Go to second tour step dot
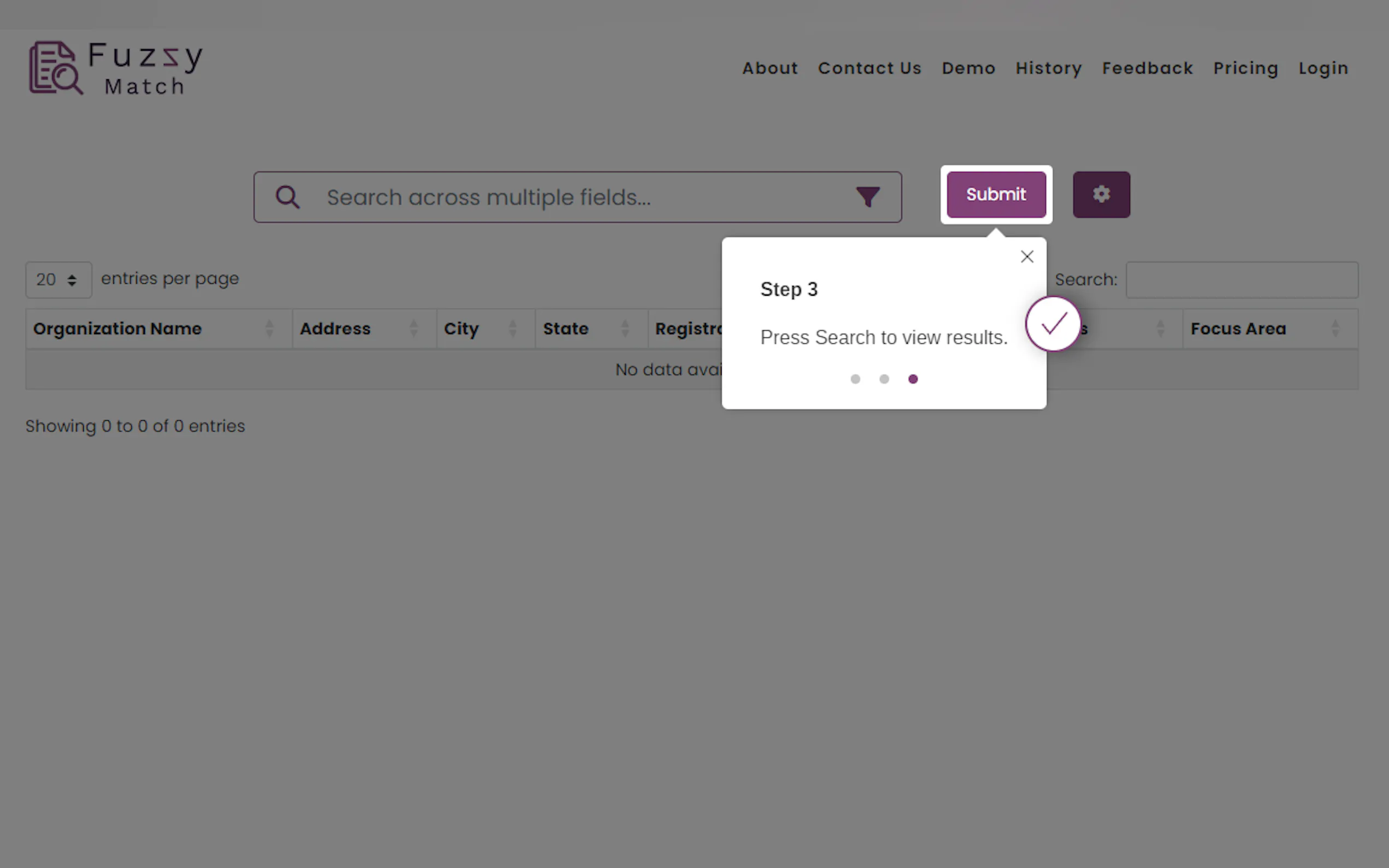This screenshot has height=868, width=1389. click(884, 379)
